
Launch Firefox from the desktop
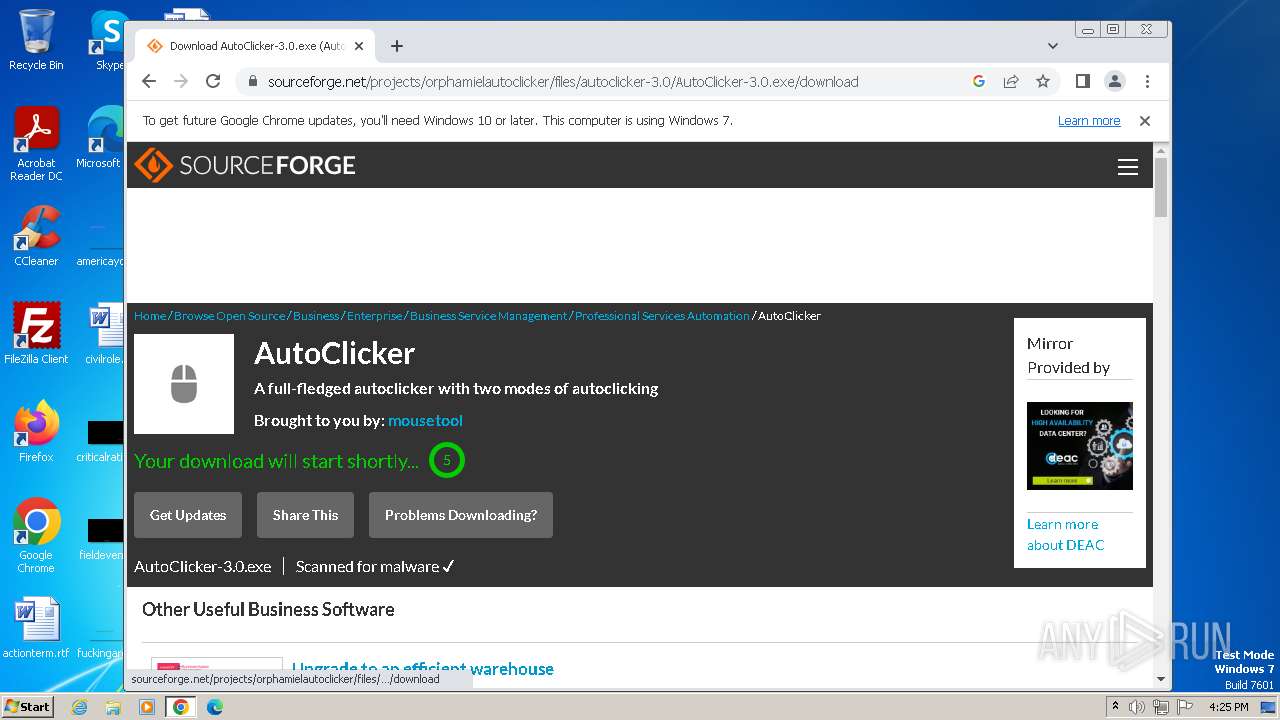point(36,431)
